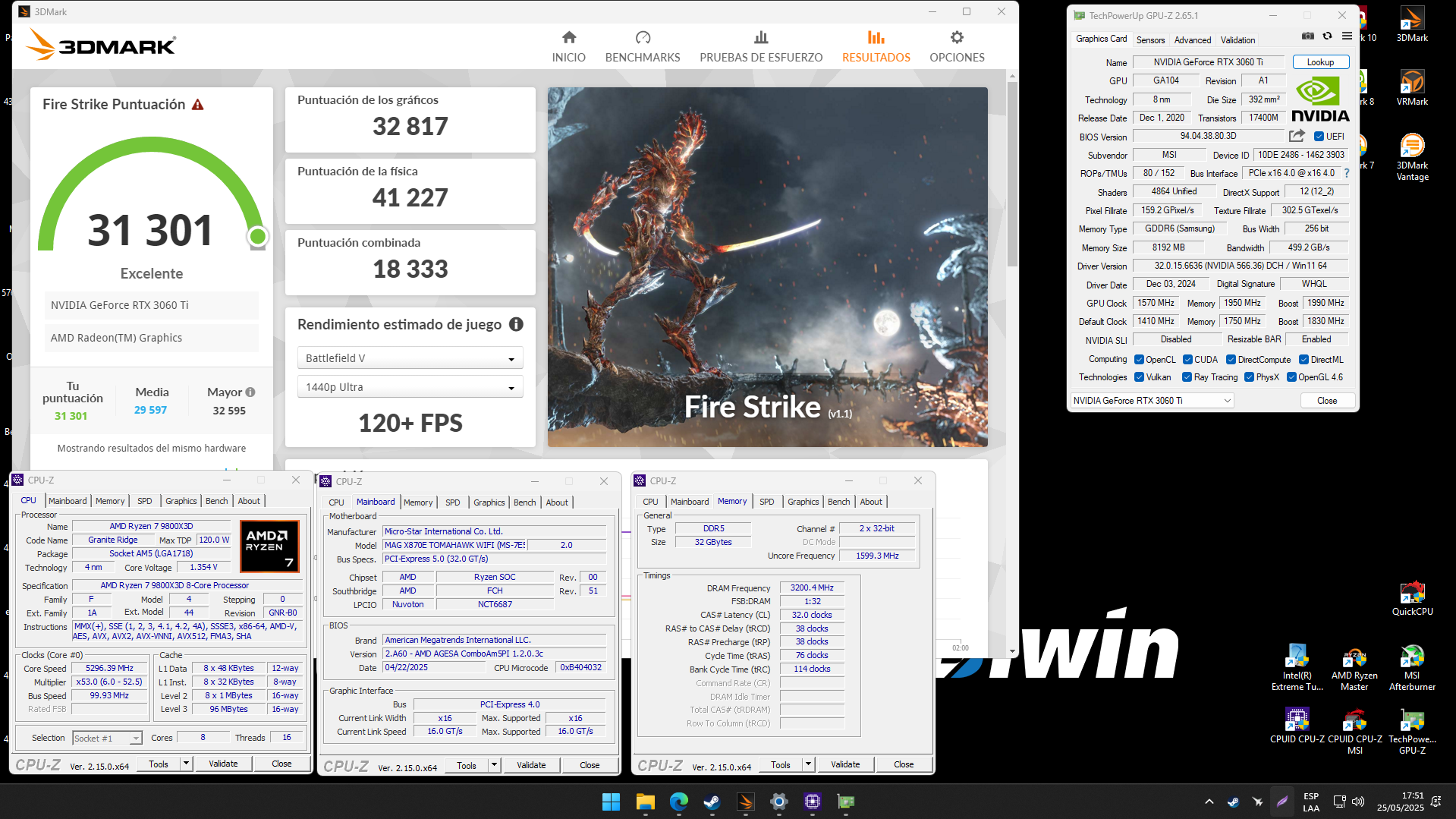Toggle the DirectCompute checkbox
Screen dimensions: 1456x819
coord(1231,360)
